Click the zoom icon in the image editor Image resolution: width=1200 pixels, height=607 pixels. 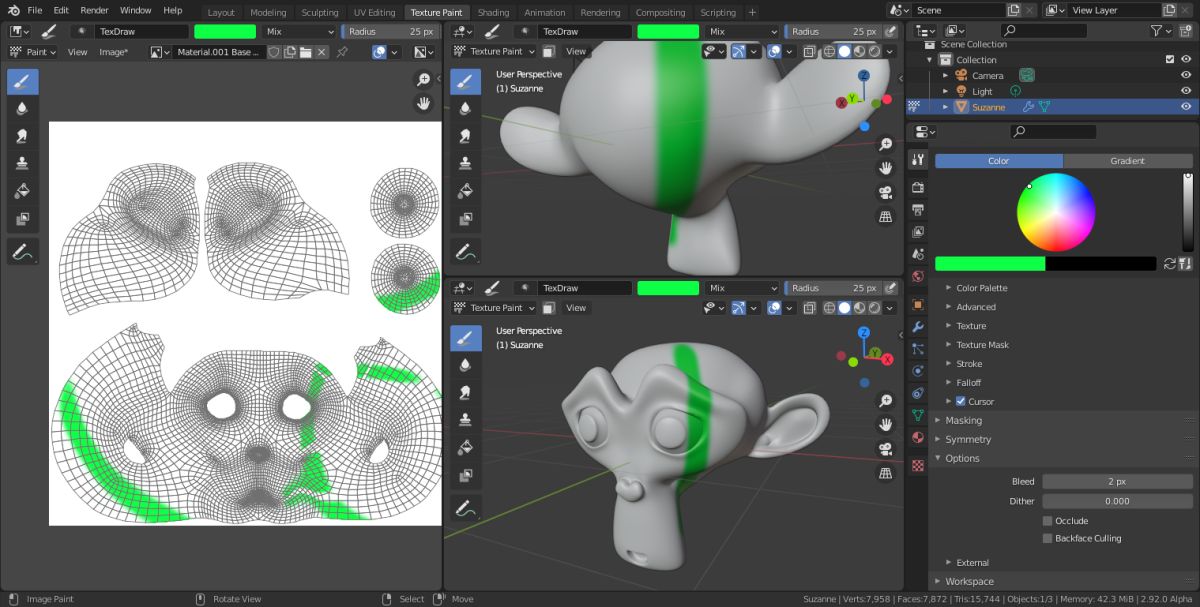click(424, 80)
